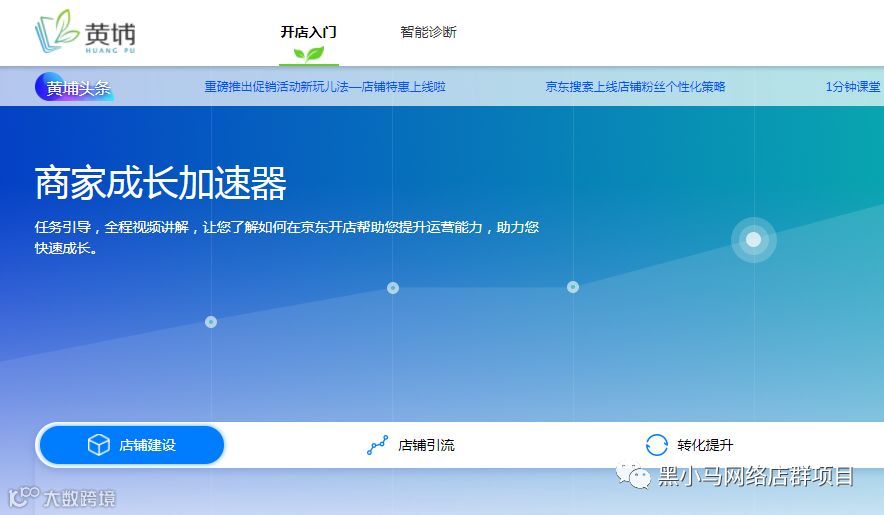The width and height of the screenshot is (884, 515).
Task: Select the 店铺引流 stage
Action: point(410,445)
